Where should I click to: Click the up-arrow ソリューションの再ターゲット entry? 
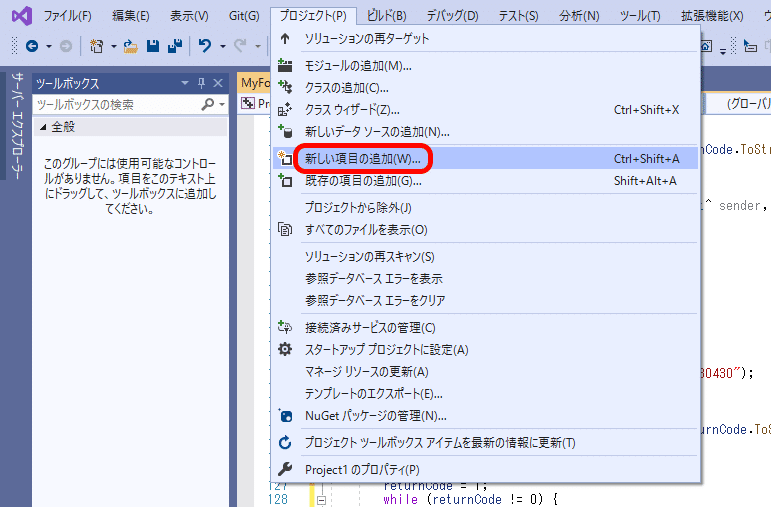pos(485,38)
